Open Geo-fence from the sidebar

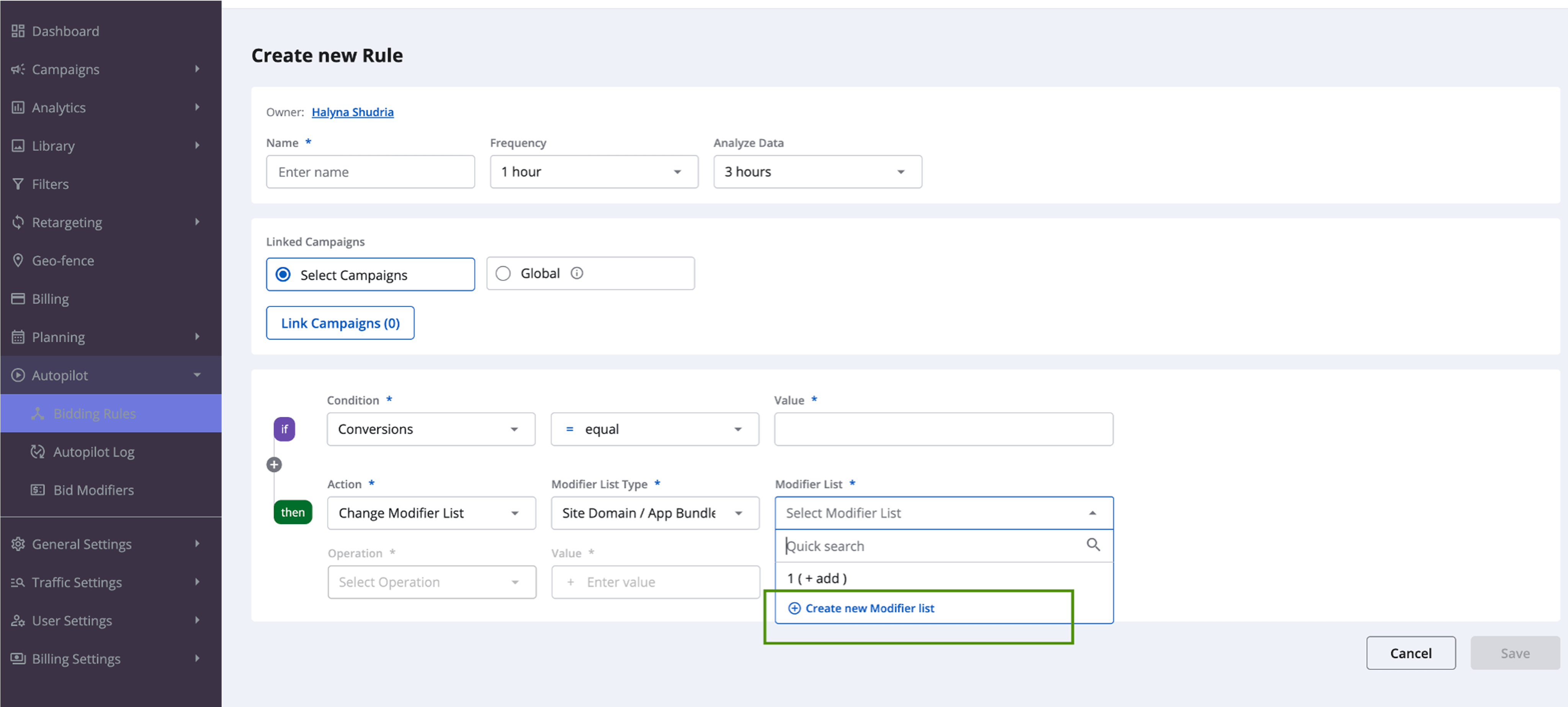point(111,260)
